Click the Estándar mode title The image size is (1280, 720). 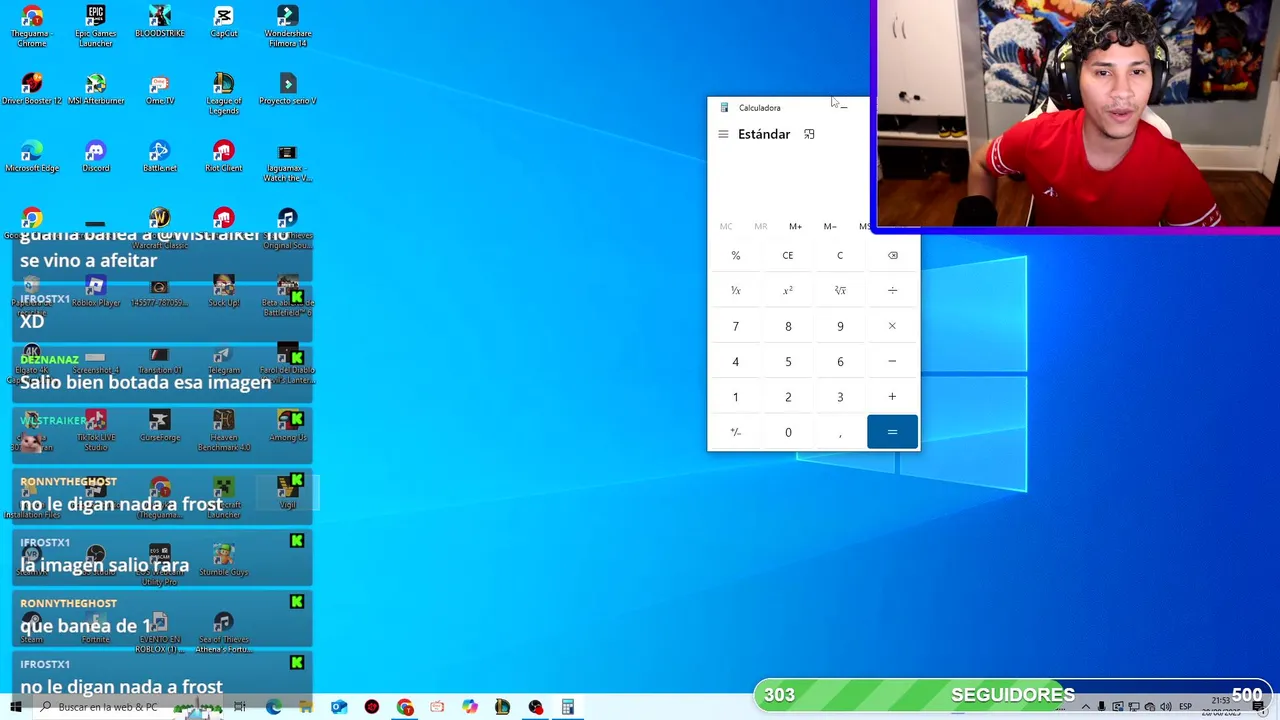click(764, 134)
